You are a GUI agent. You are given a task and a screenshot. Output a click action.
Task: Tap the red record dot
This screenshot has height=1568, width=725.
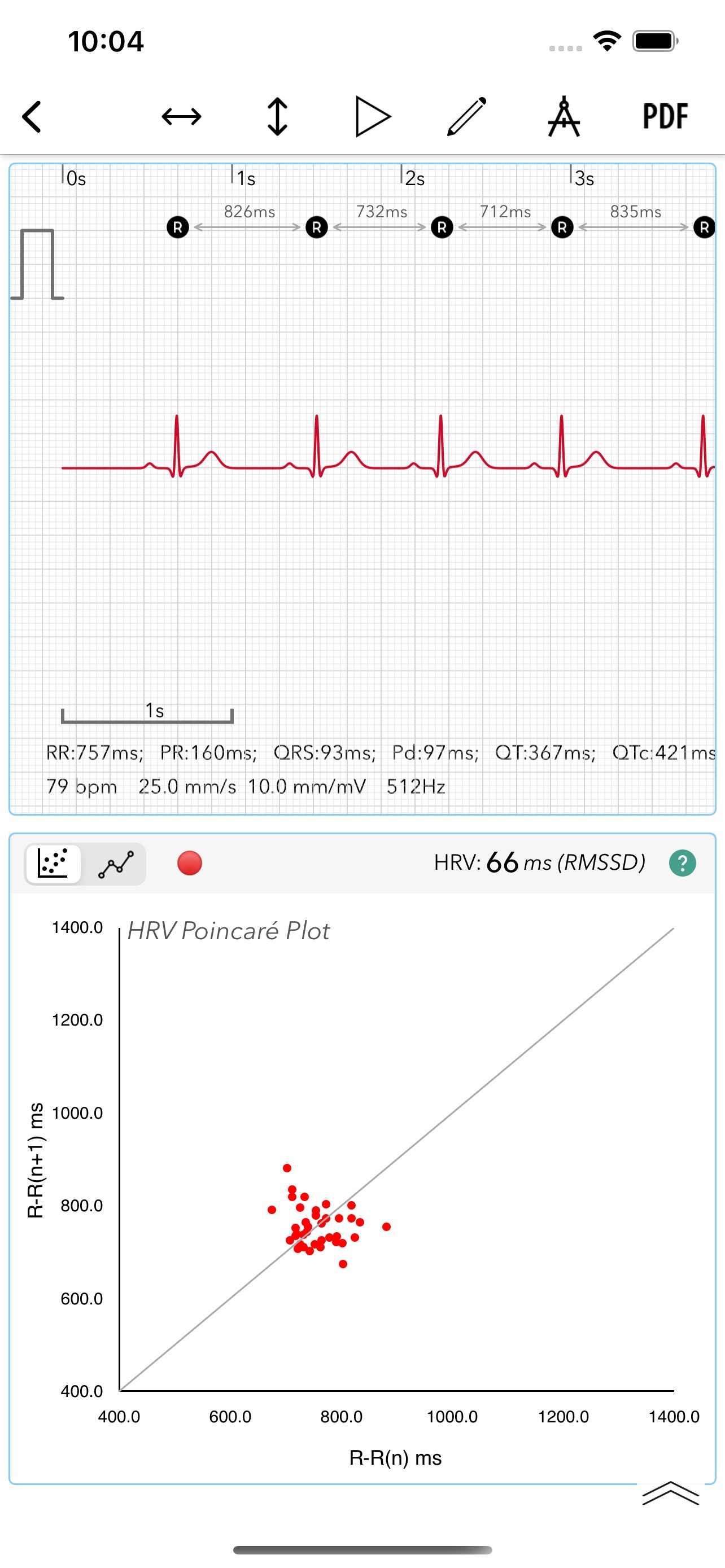[x=189, y=863]
